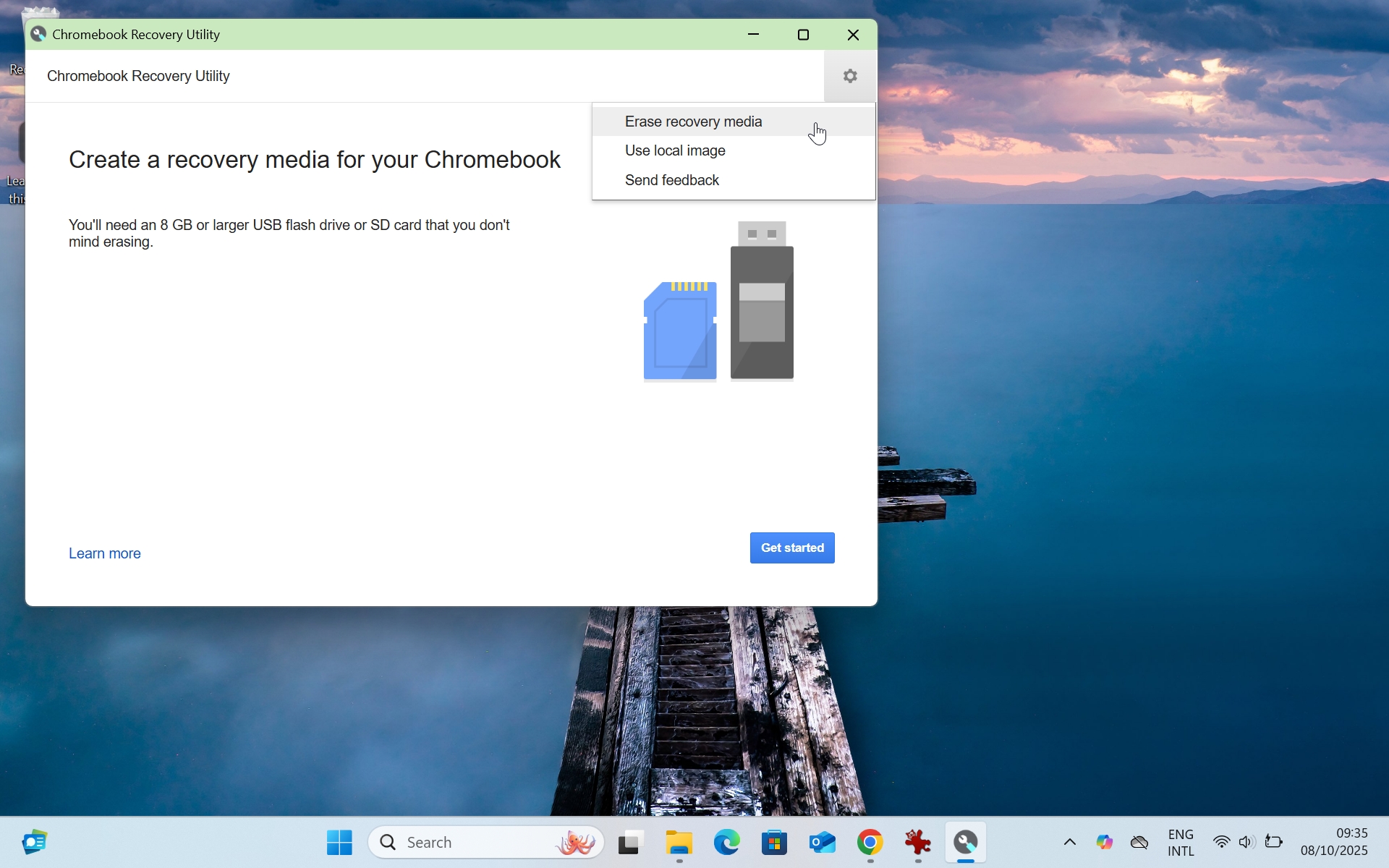Viewport: 1389px width, 868px height.
Task: Open the Chromebook Recovery Utility settings gear
Action: pyautogui.click(x=849, y=76)
